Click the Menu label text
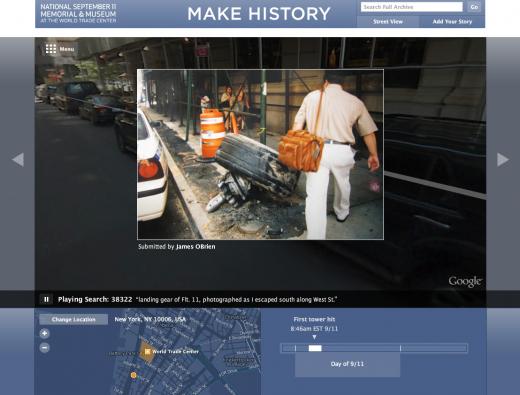The image size is (520, 395). pyautogui.click(x=67, y=49)
